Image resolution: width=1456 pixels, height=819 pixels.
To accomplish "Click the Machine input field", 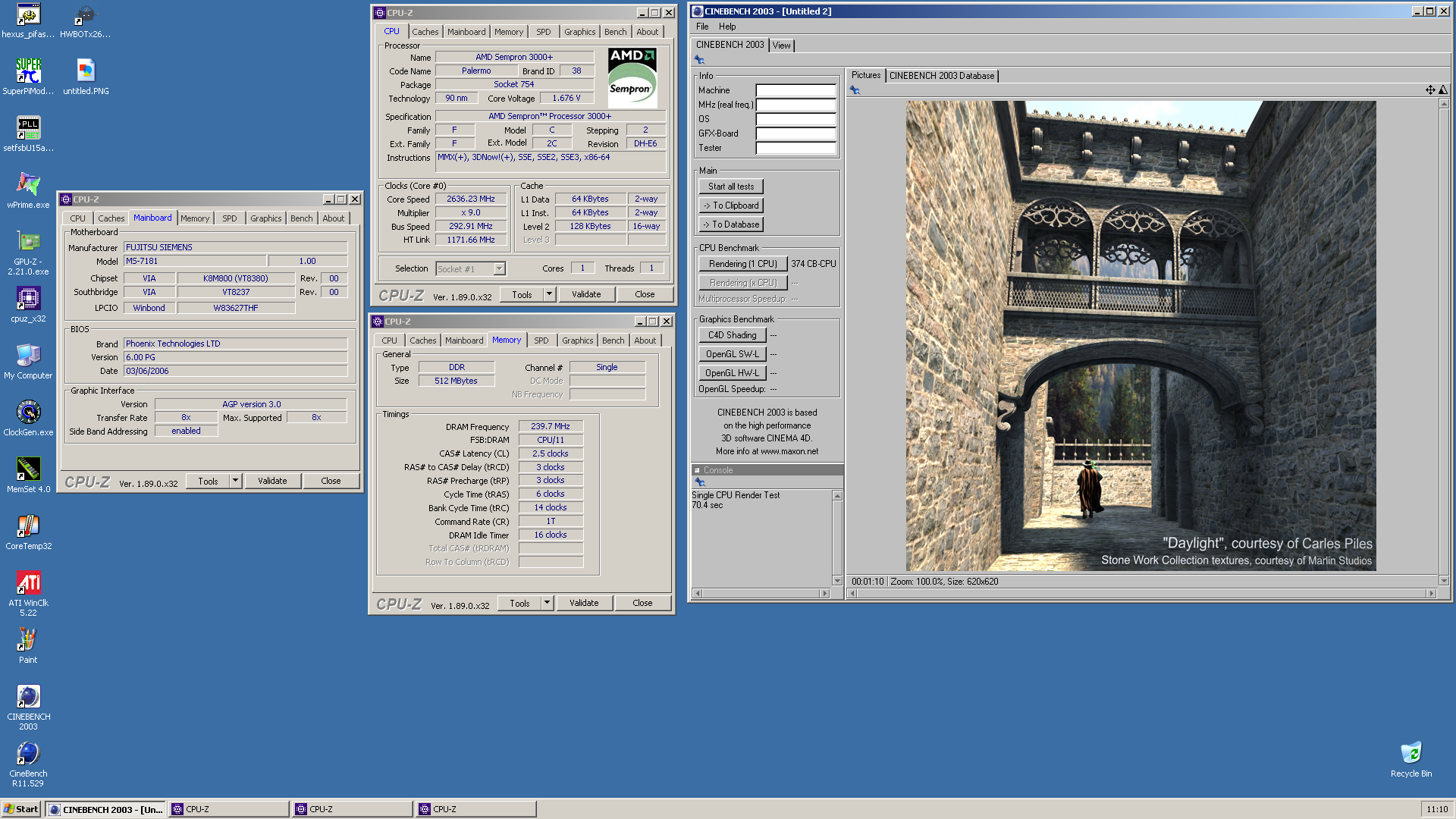I will pos(795,90).
